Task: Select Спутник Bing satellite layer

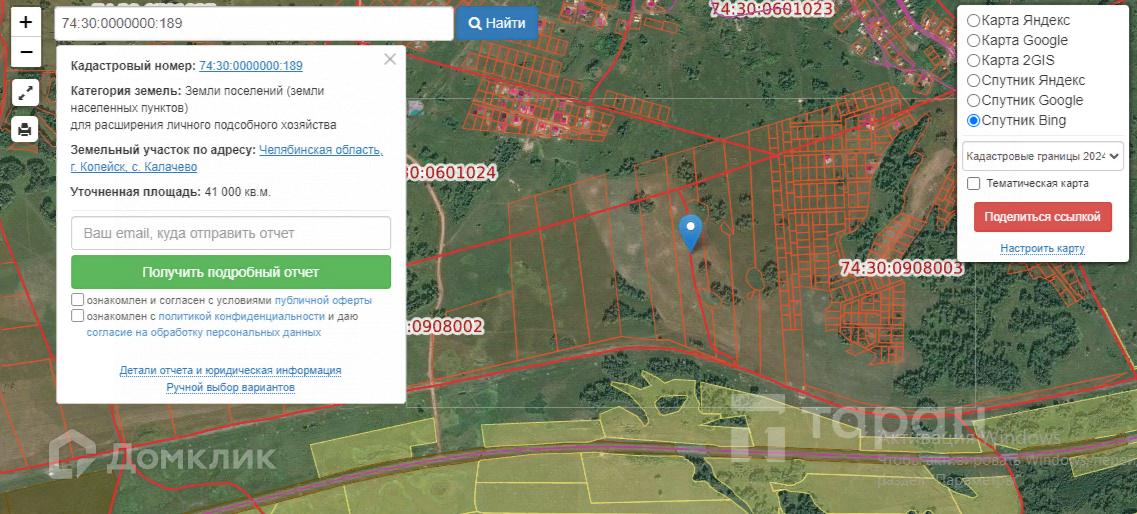Action: [974, 120]
